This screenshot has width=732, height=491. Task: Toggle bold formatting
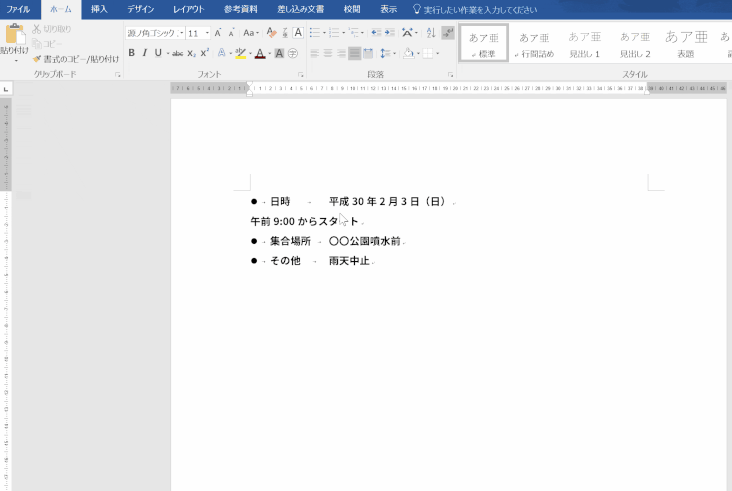pos(132,53)
